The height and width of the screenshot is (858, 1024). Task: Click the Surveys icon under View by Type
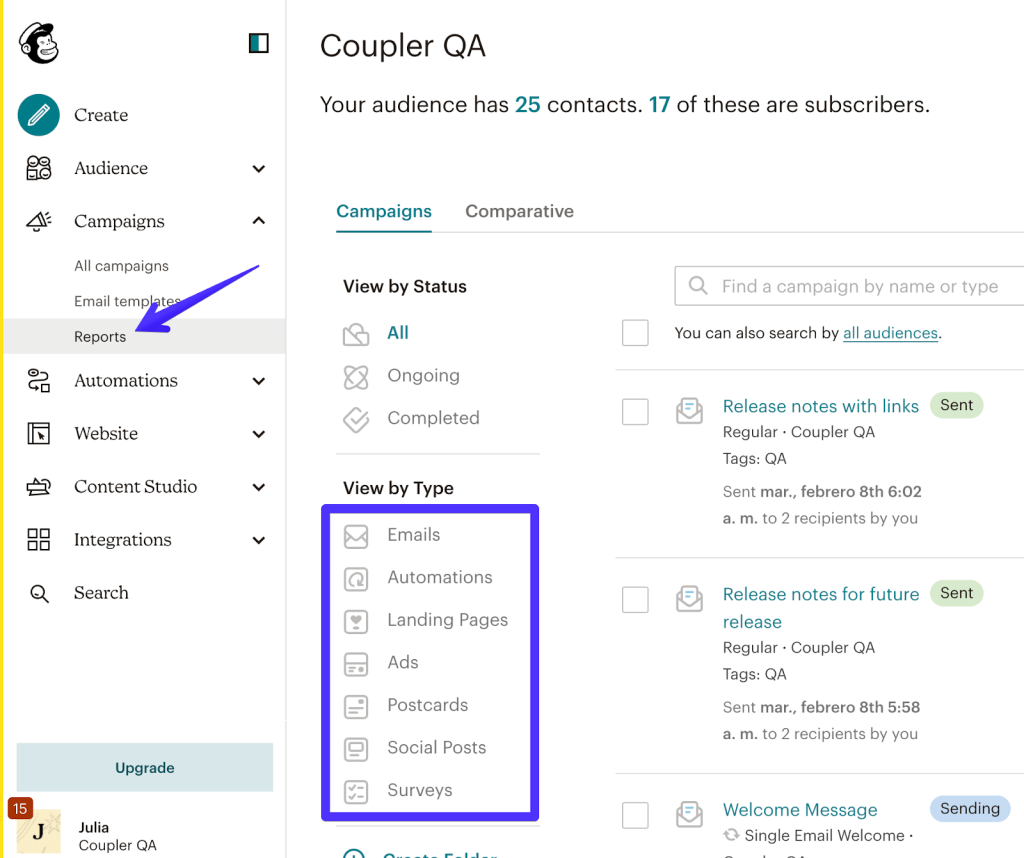point(357,790)
